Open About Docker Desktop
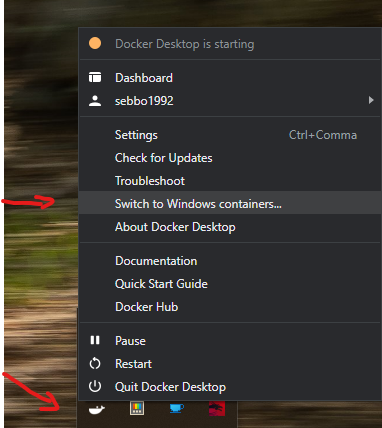 tap(230, 227)
